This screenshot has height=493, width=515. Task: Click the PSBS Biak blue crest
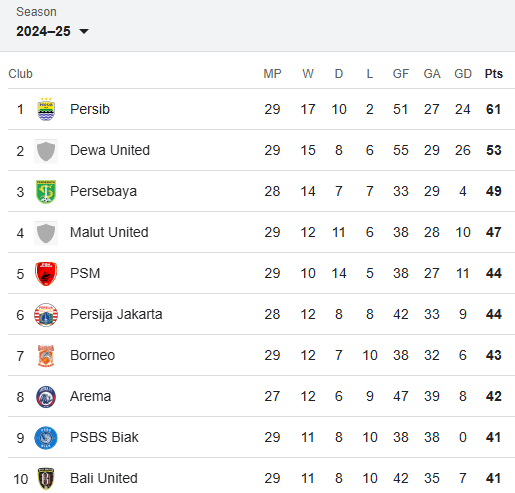46,438
